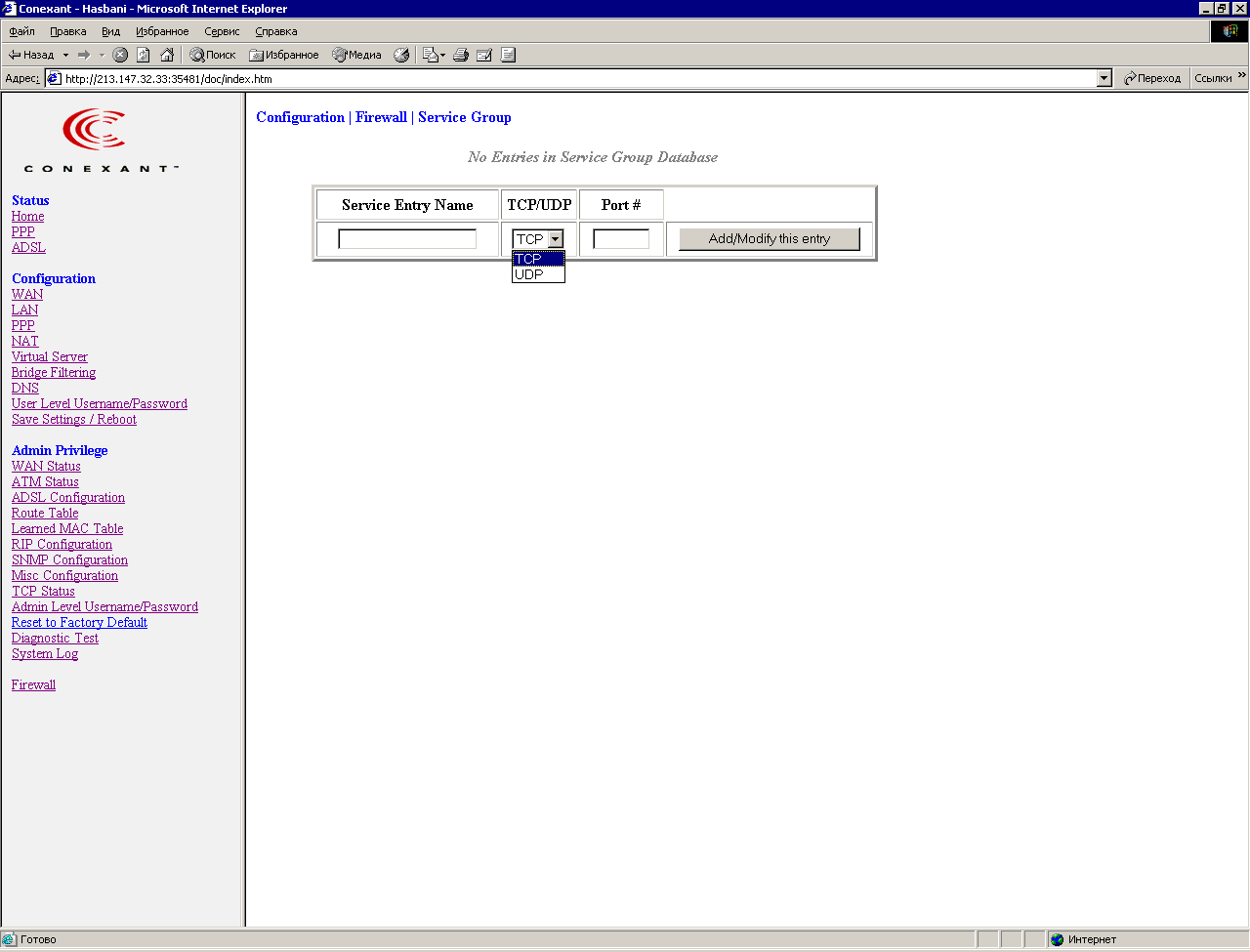Open the Избранное menu in the menu bar

click(162, 31)
